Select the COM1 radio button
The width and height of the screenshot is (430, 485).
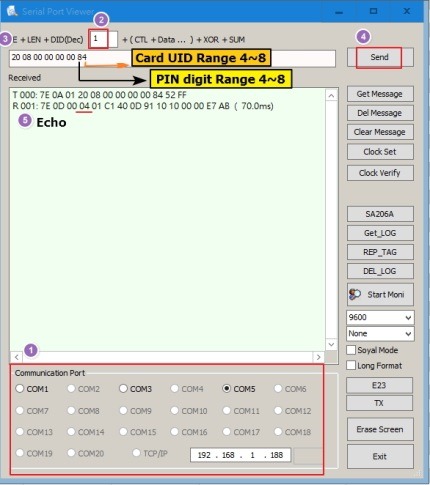coord(20,389)
